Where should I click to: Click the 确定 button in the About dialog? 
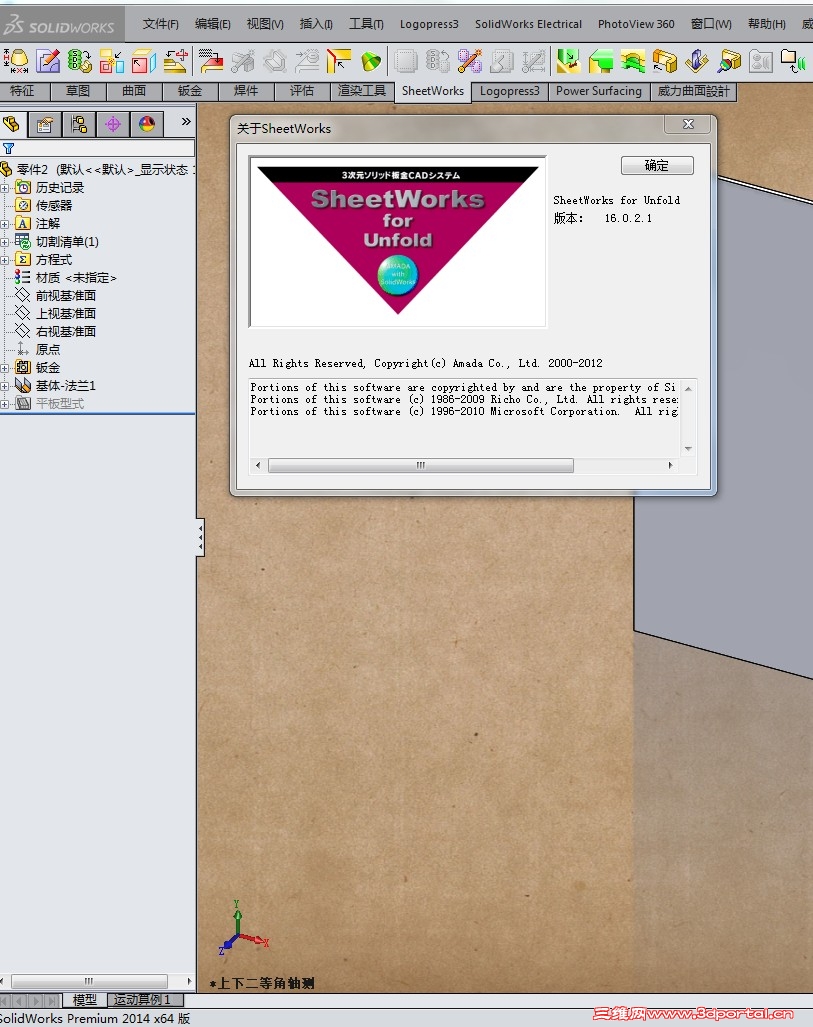tap(657, 166)
